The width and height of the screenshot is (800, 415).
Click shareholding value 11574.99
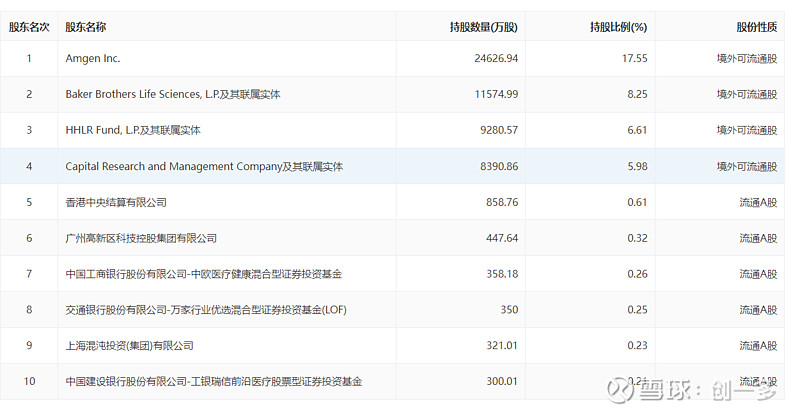496,94
